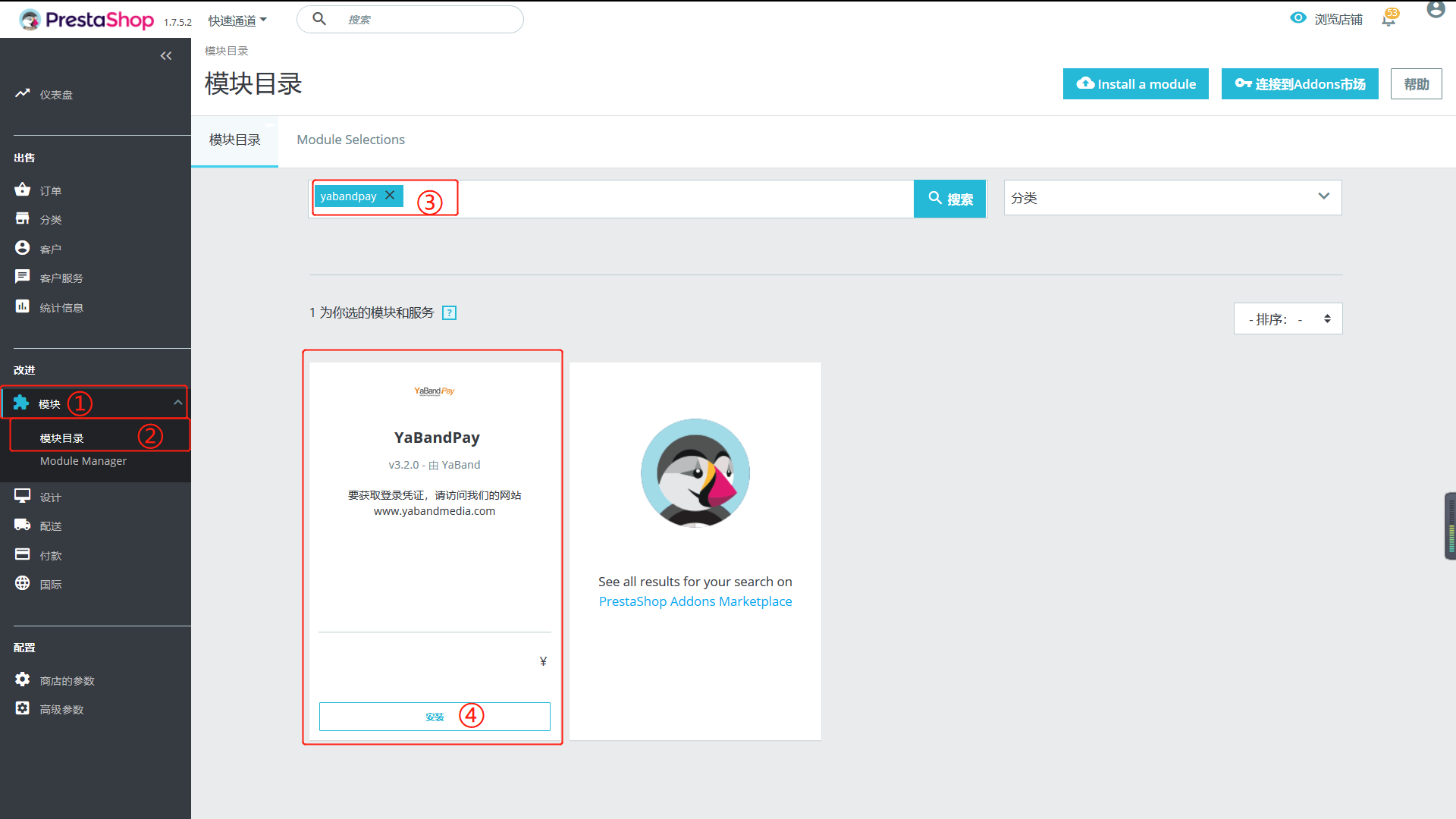Open International via globe icon
The image size is (1456, 819).
pyautogui.click(x=23, y=583)
